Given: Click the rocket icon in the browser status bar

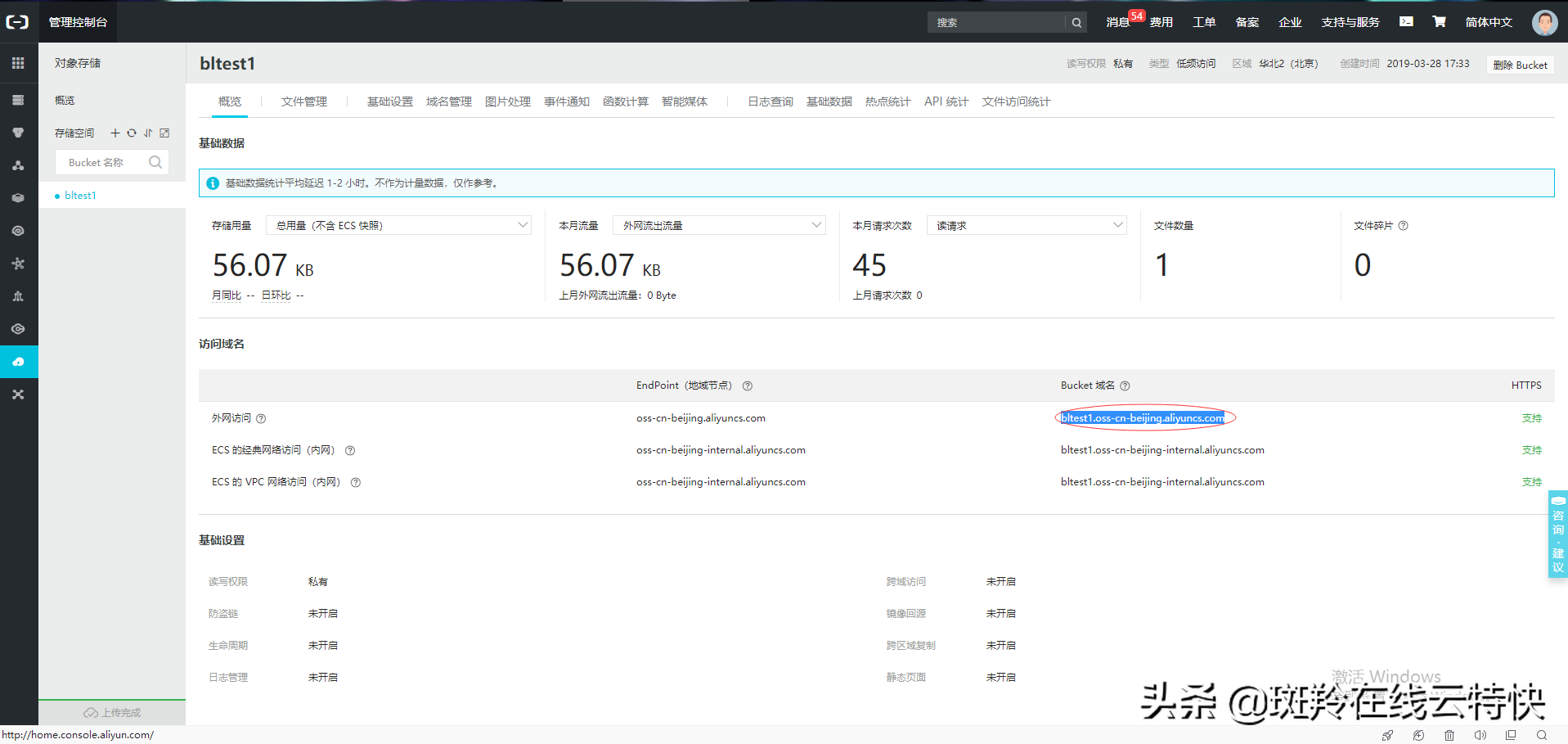Looking at the screenshot, I should click(x=1387, y=735).
